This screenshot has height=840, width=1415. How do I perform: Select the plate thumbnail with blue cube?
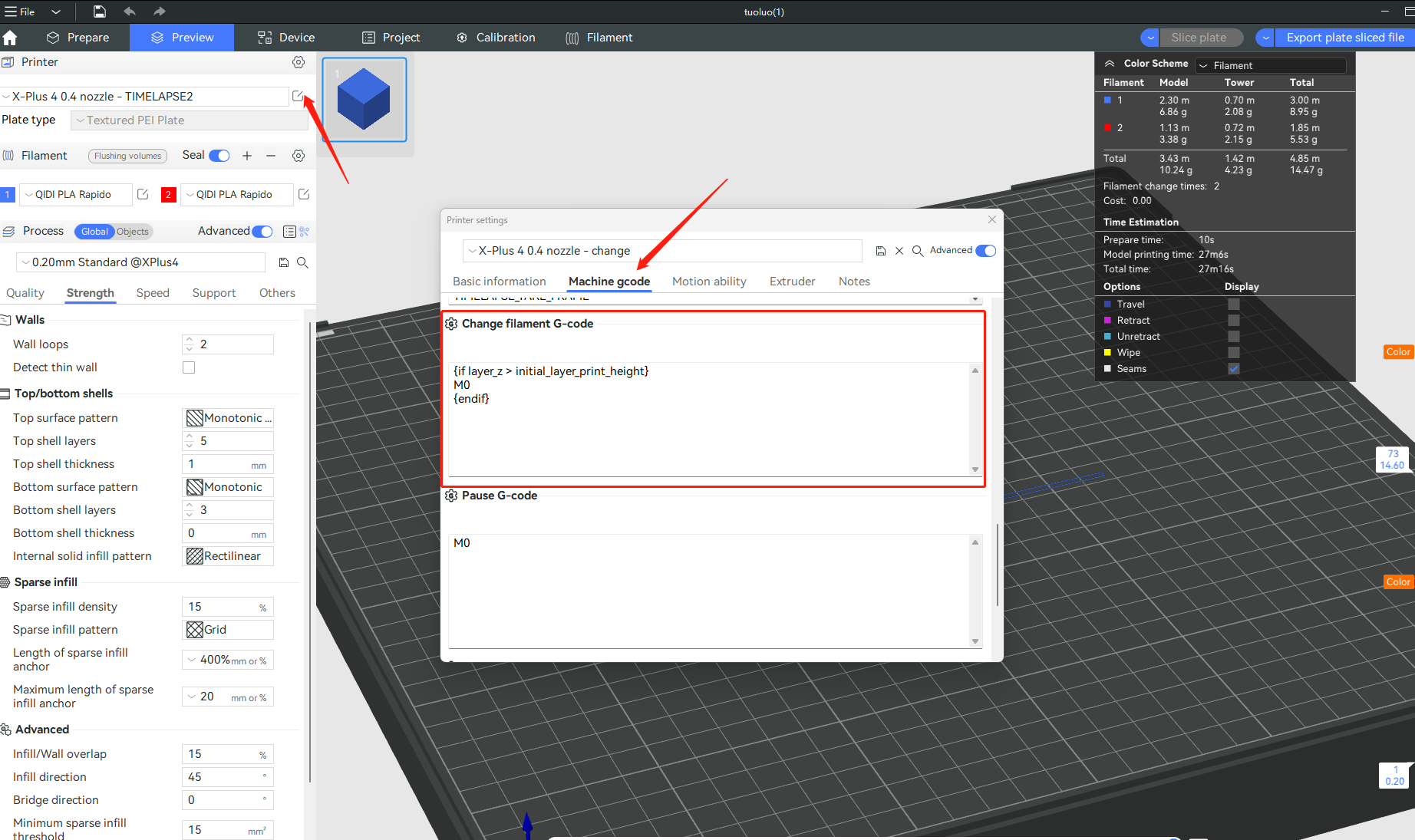[364, 100]
